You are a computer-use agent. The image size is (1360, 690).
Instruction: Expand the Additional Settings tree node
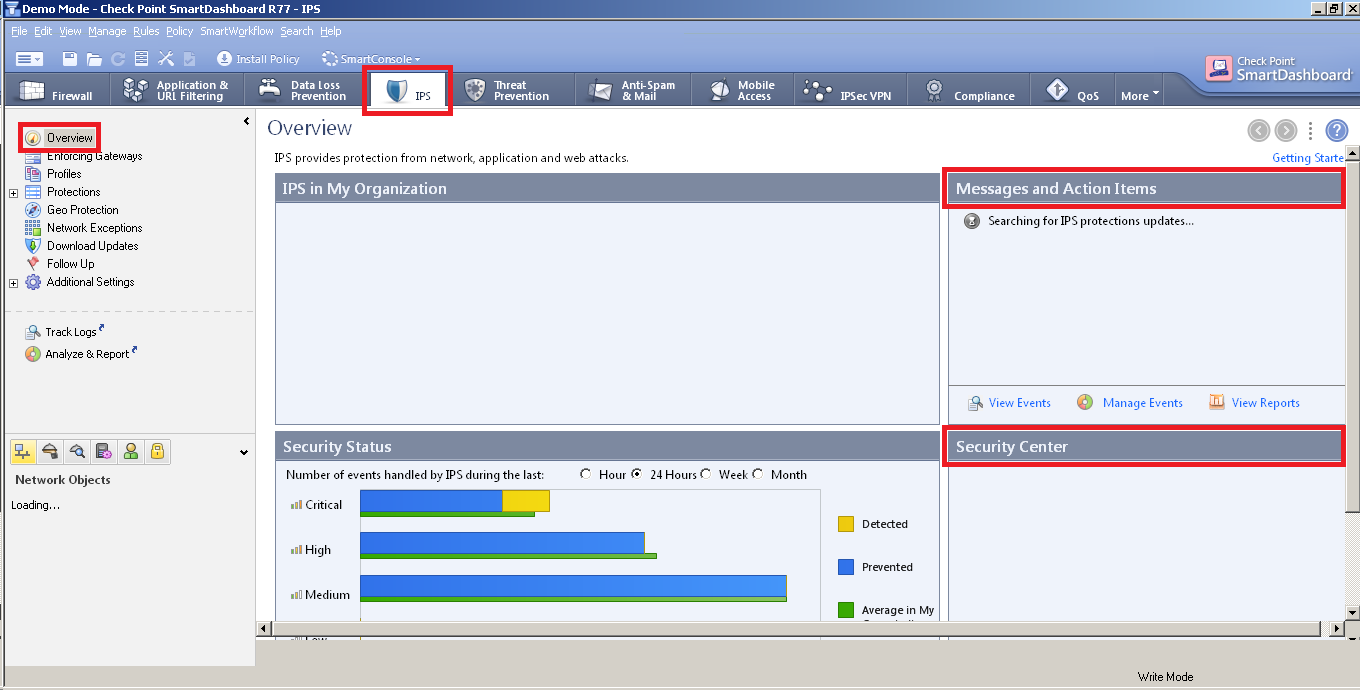click(x=13, y=281)
